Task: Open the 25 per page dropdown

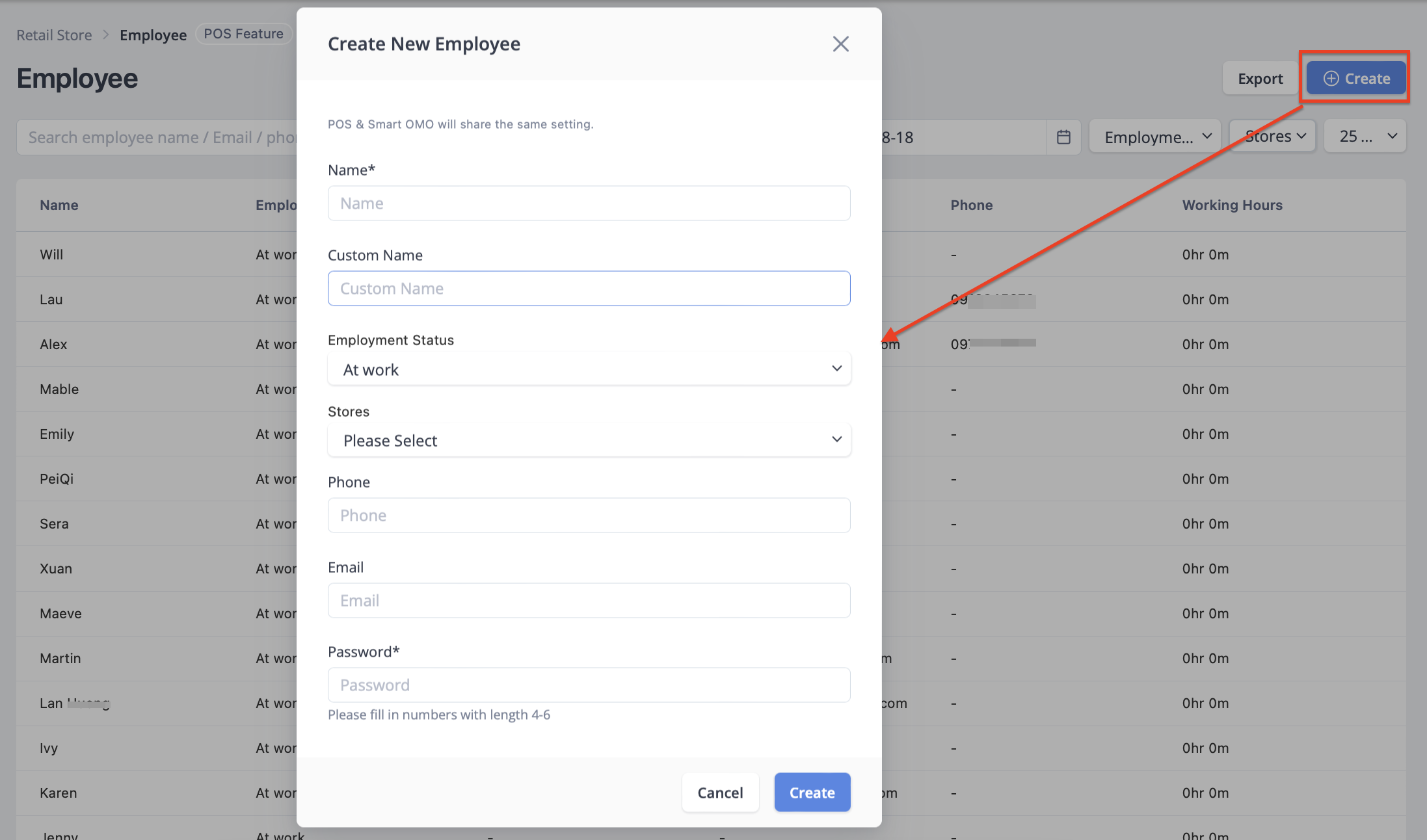Action: coord(1366,137)
